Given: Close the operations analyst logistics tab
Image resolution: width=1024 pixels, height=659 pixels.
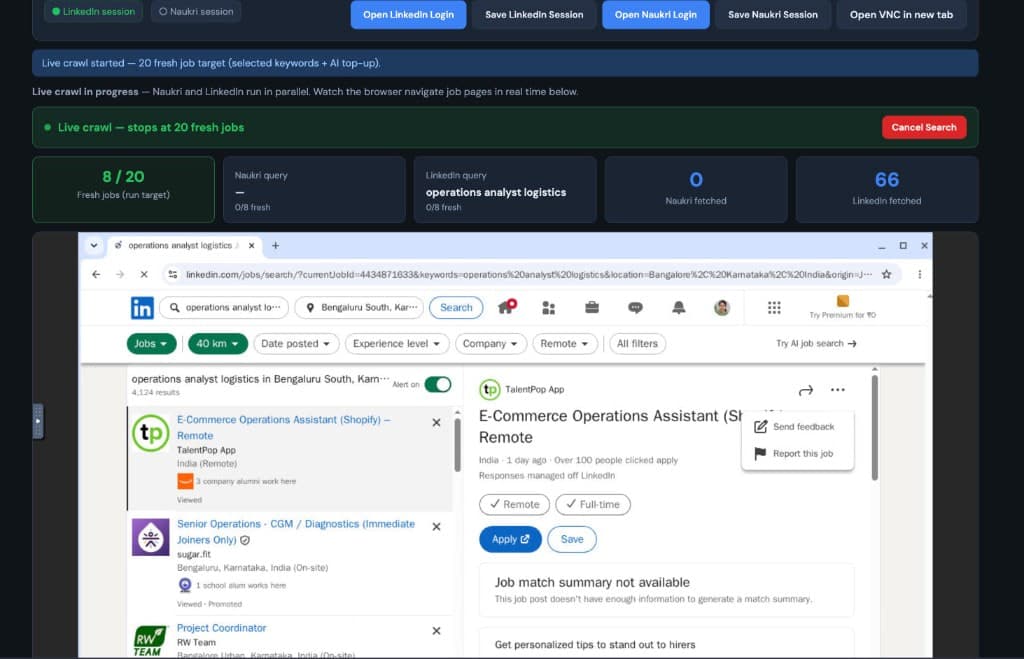Looking at the screenshot, I should pyautogui.click(x=251, y=246).
